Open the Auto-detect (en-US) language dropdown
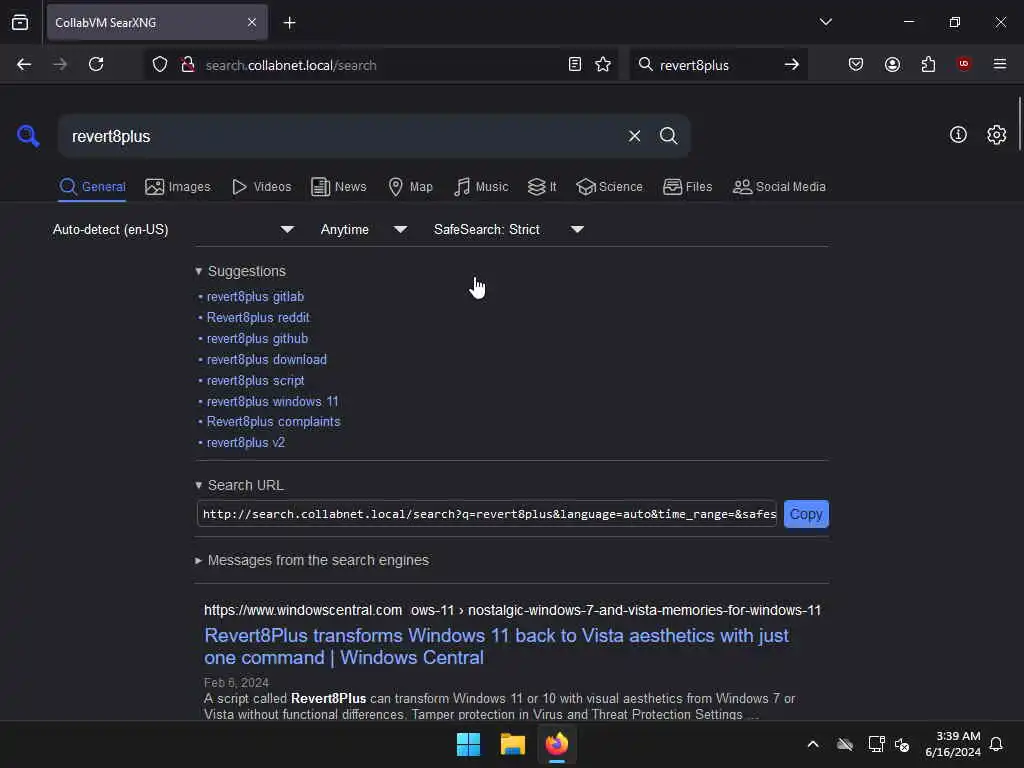 (173, 229)
